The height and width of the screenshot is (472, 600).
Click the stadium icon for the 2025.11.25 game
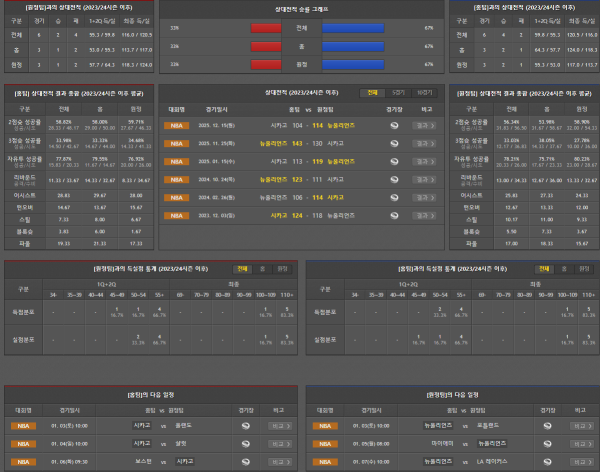394,143
